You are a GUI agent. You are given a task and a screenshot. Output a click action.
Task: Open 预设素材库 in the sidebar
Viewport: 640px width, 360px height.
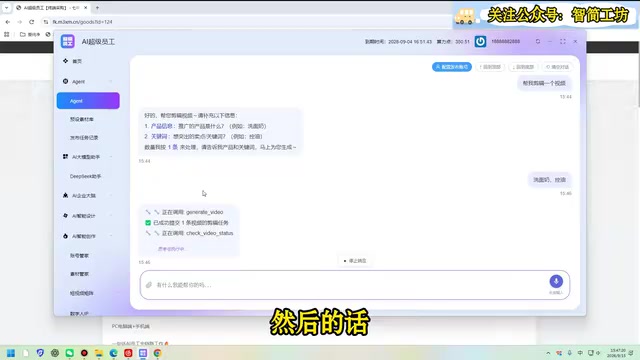[82, 119]
